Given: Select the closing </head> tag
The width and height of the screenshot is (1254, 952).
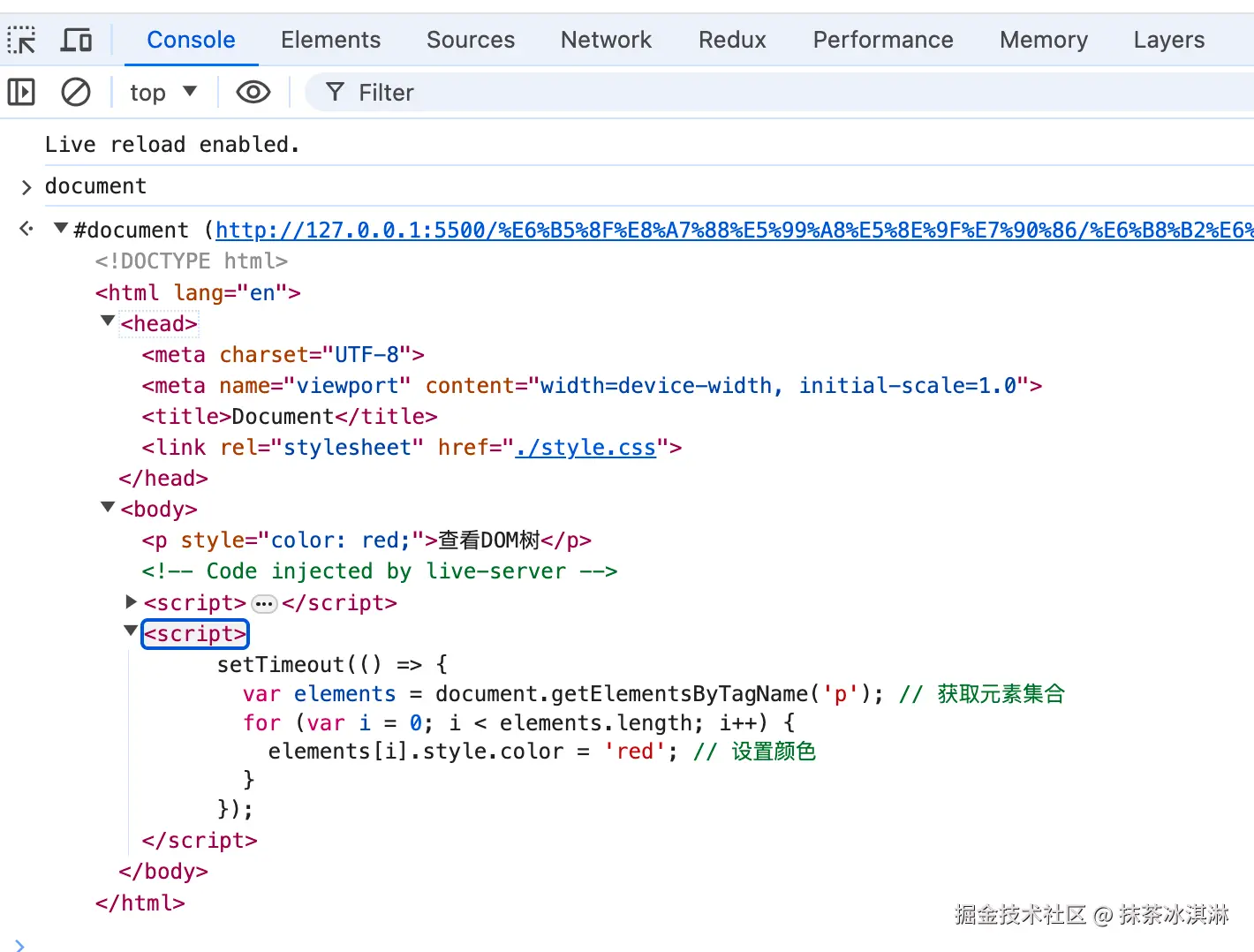Looking at the screenshot, I should click(163, 479).
